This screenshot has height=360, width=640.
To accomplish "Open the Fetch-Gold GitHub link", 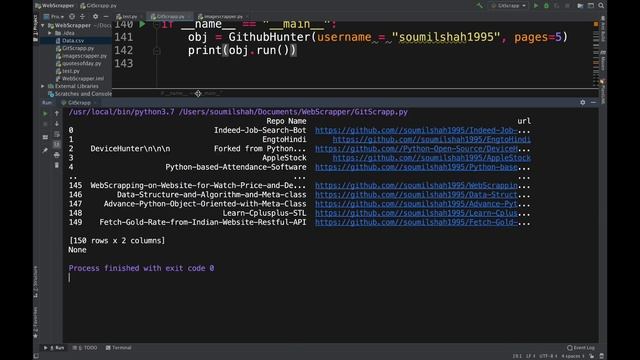I will coord(416,222).
